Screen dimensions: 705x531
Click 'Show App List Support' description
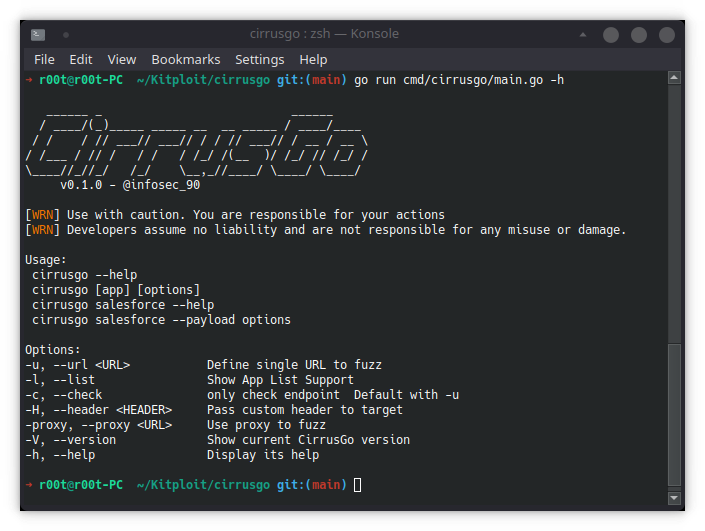pyautogui.click(x=280, y=380)
